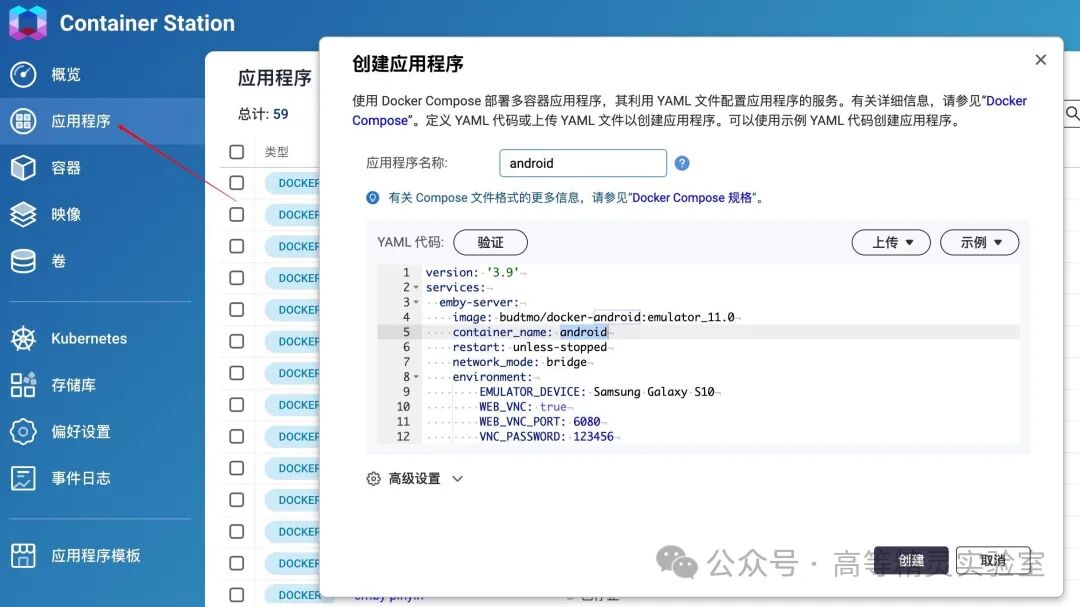Click the VNC_PASSWORD value 123456

coord(593,437)
